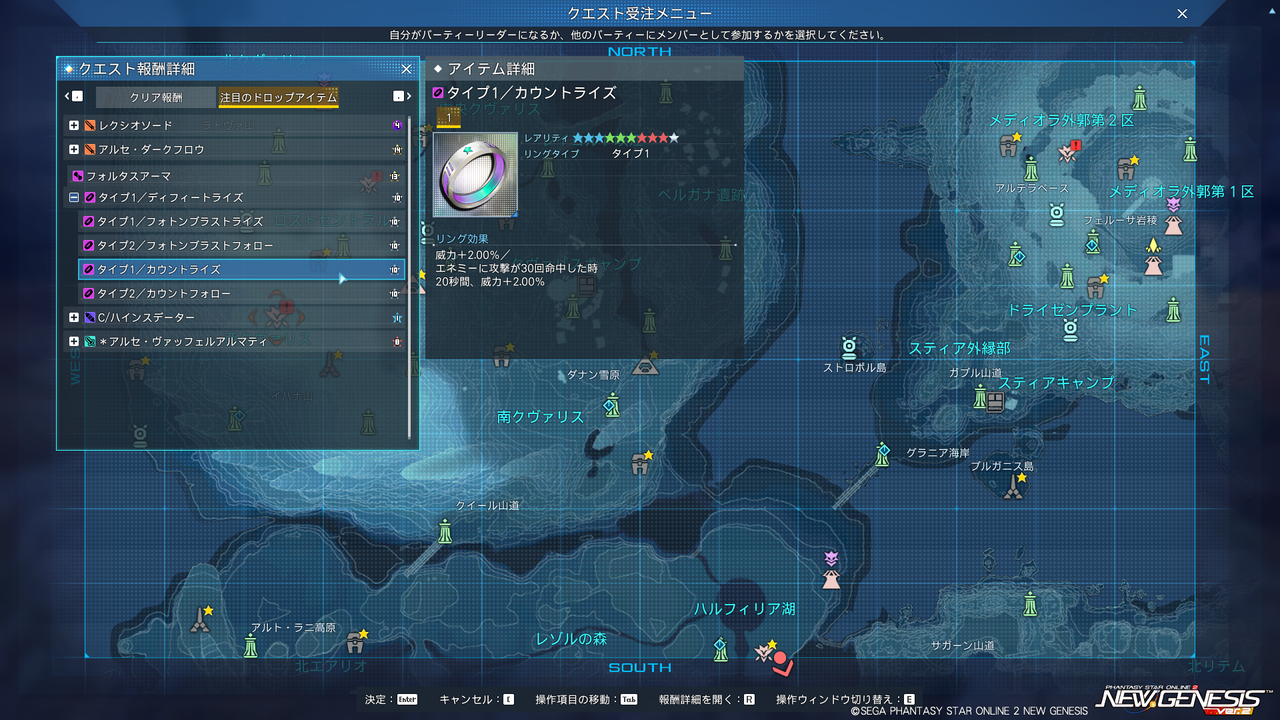
Task: Close the クエスト報酬詳細 panel
Action: tap(406, 69)
